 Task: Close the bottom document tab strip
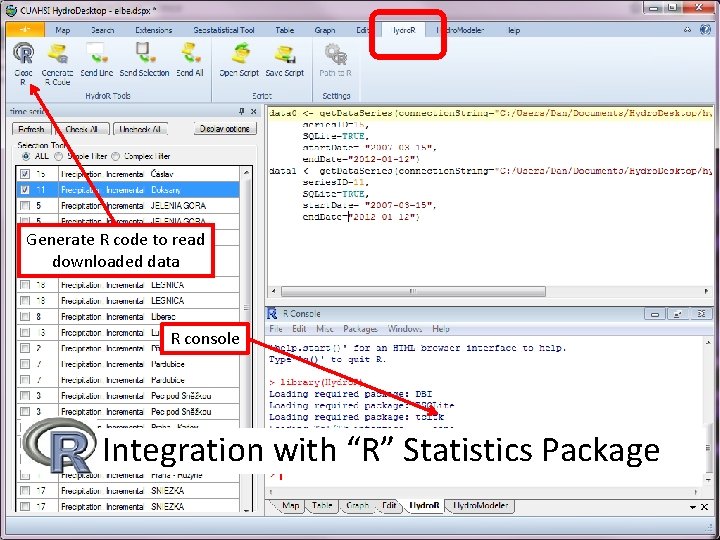[x=704, y=507]
